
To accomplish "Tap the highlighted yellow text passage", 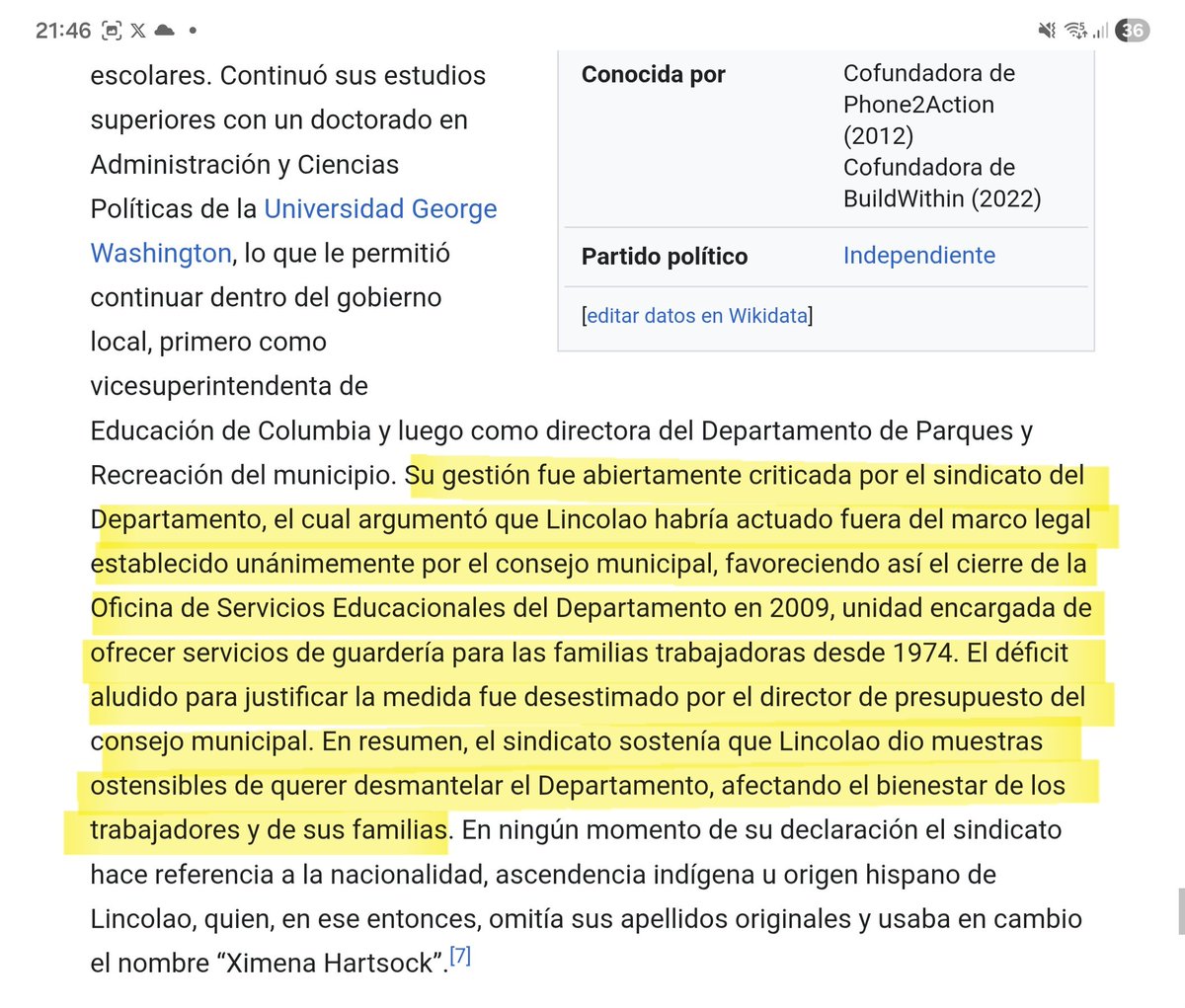I will pyautogui.click(x=592, y=652).
